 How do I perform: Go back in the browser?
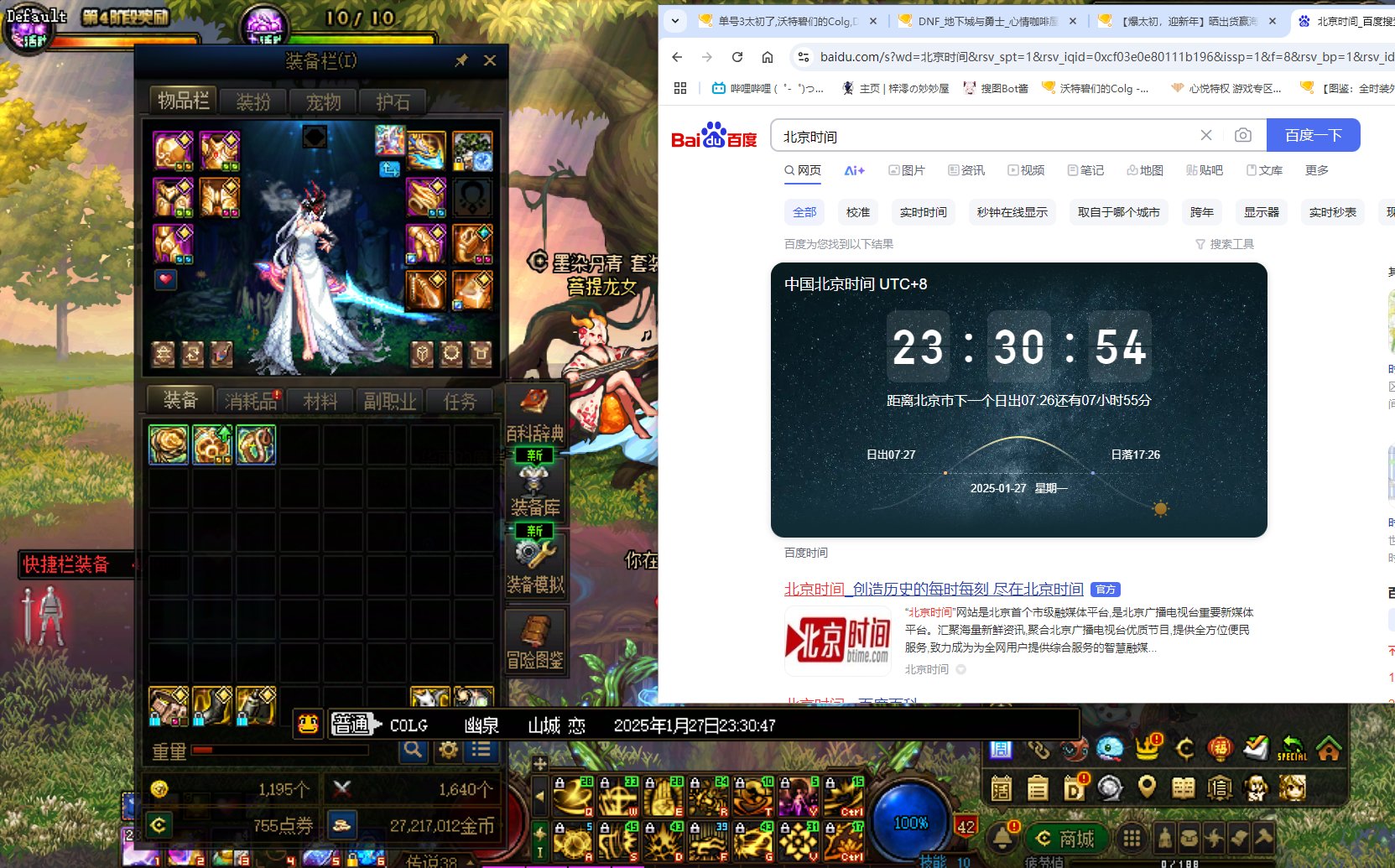click(x=677, y=57)
